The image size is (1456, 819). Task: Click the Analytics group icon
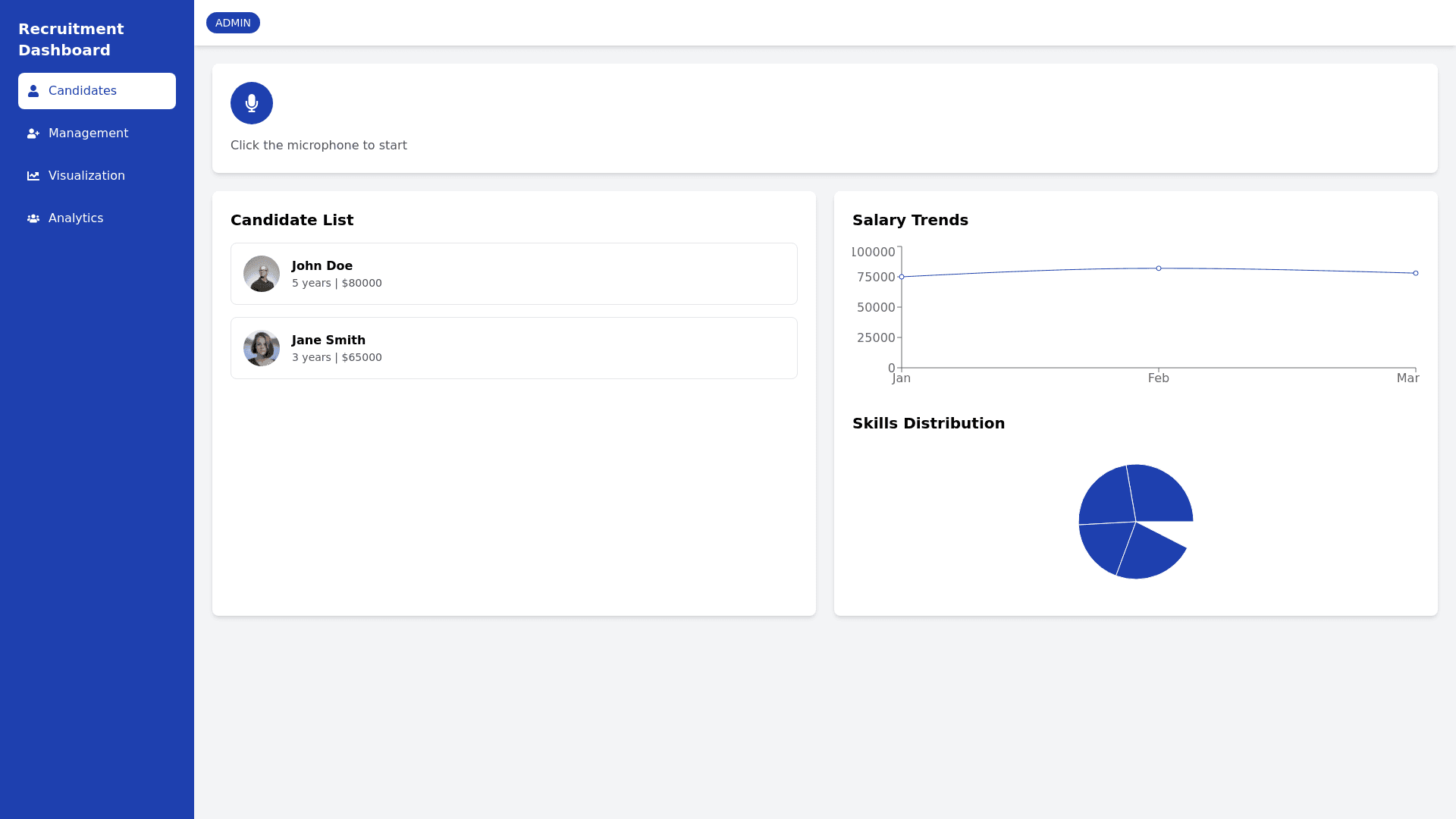coord(33,218)
